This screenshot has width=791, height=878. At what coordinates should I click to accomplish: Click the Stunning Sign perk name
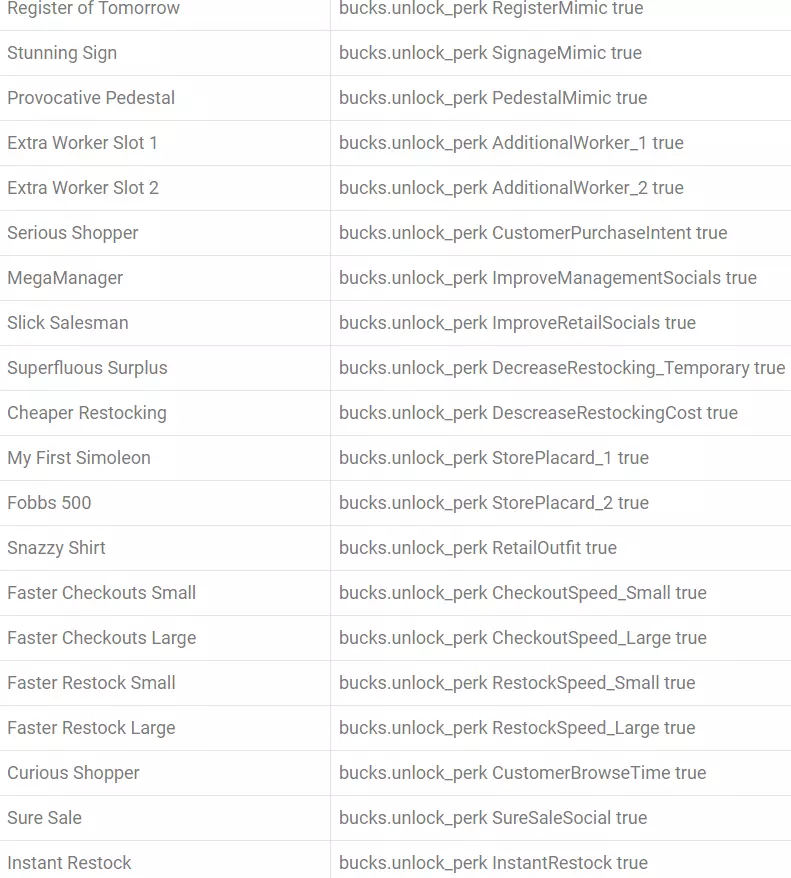coord(62,53)
